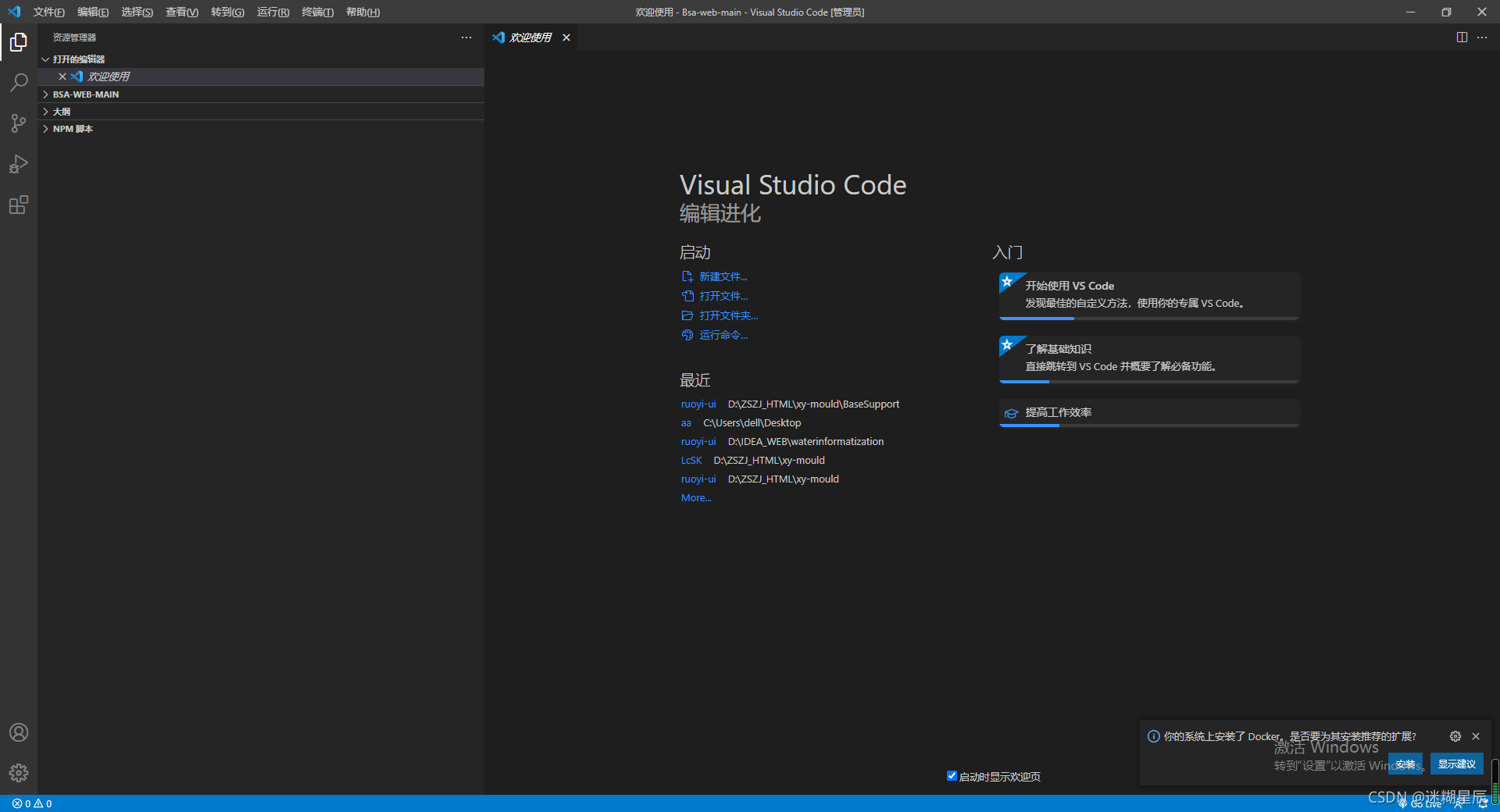The height and width of the screenshot is (812, 1500).
Task: Click progress bar under 开始使用 VS Code
Action: tap(1149, 319)
